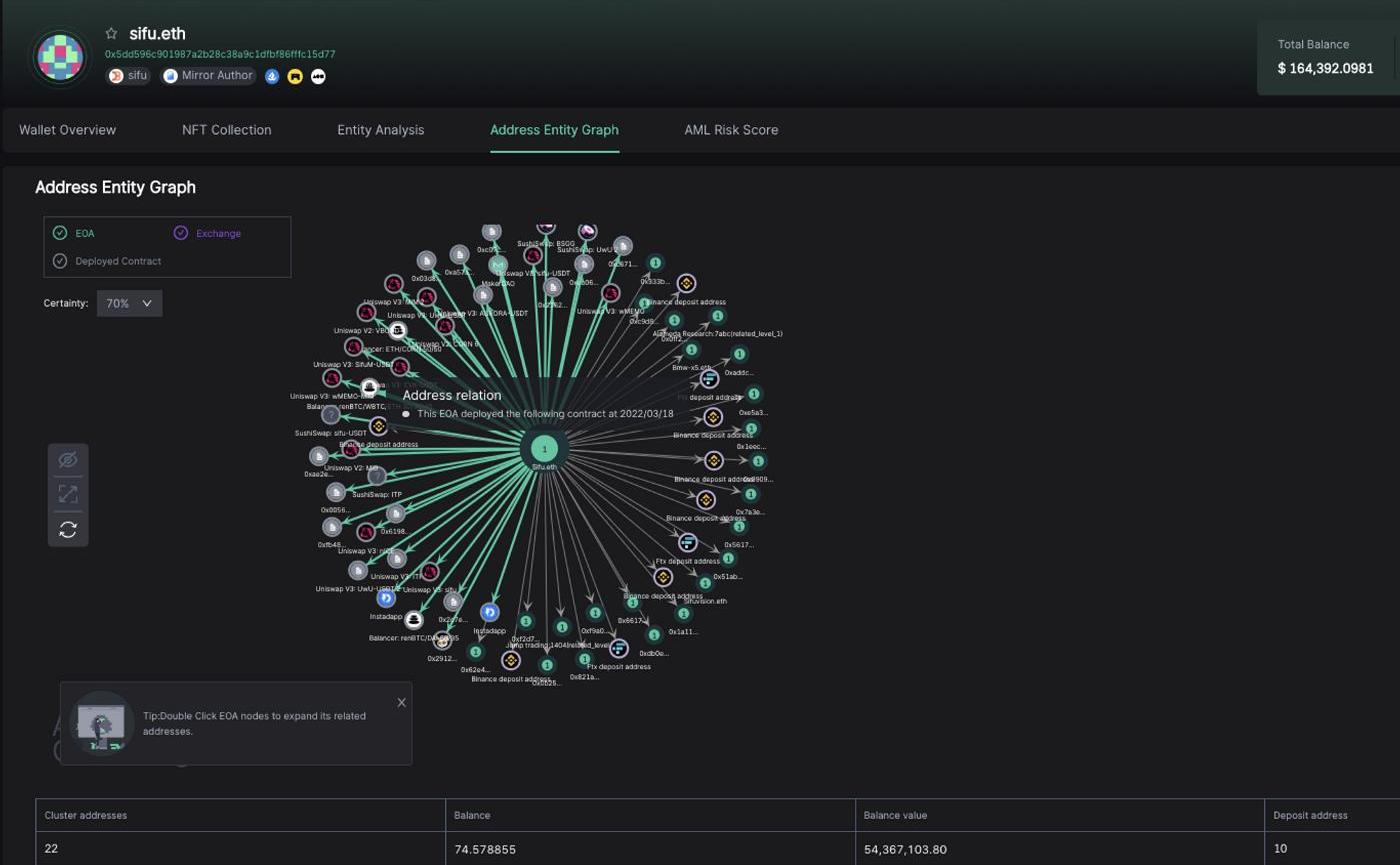The image size is (1400, 865).
Task: Click the Mirror Author tag
Action: coord(209,76)
